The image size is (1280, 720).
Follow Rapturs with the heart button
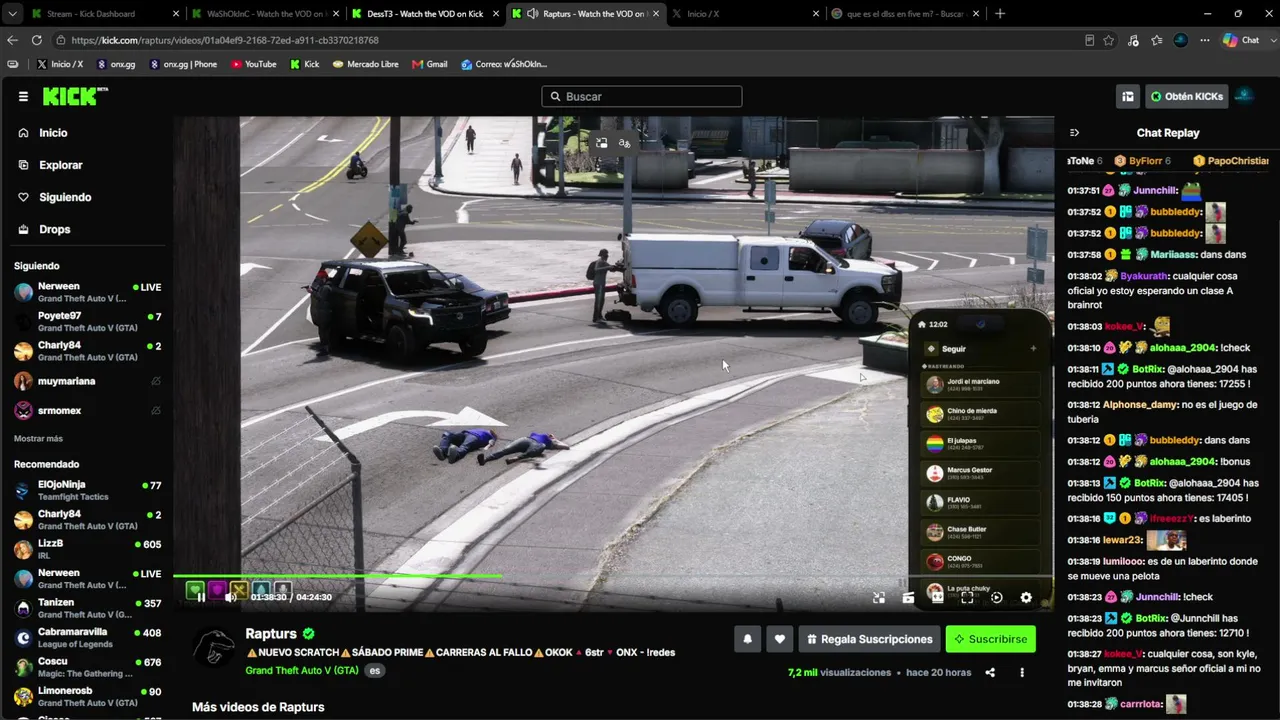pyautogui.click(x=780, y=639)
